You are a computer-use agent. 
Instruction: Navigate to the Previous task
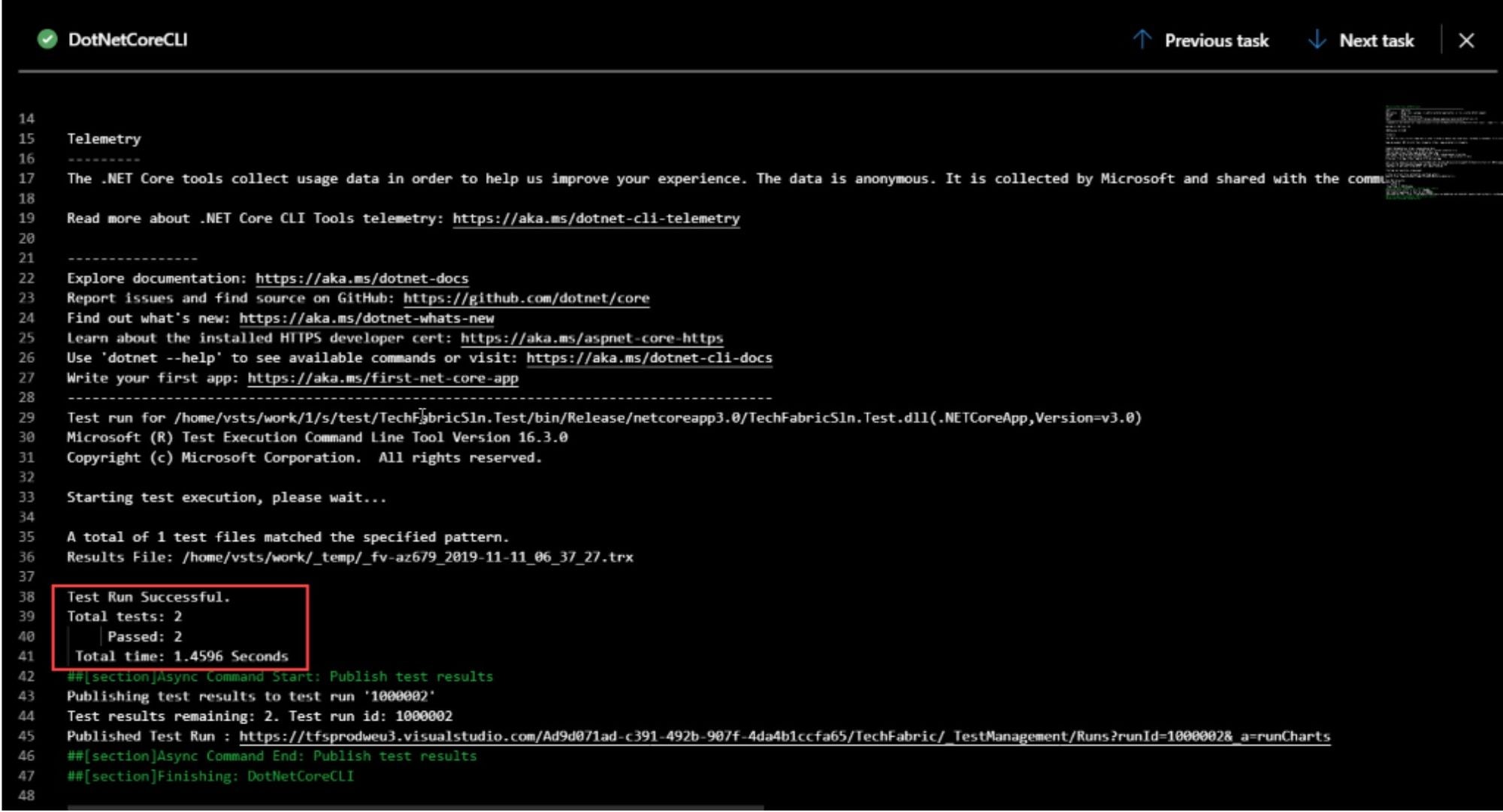(x=1216, y=41)
